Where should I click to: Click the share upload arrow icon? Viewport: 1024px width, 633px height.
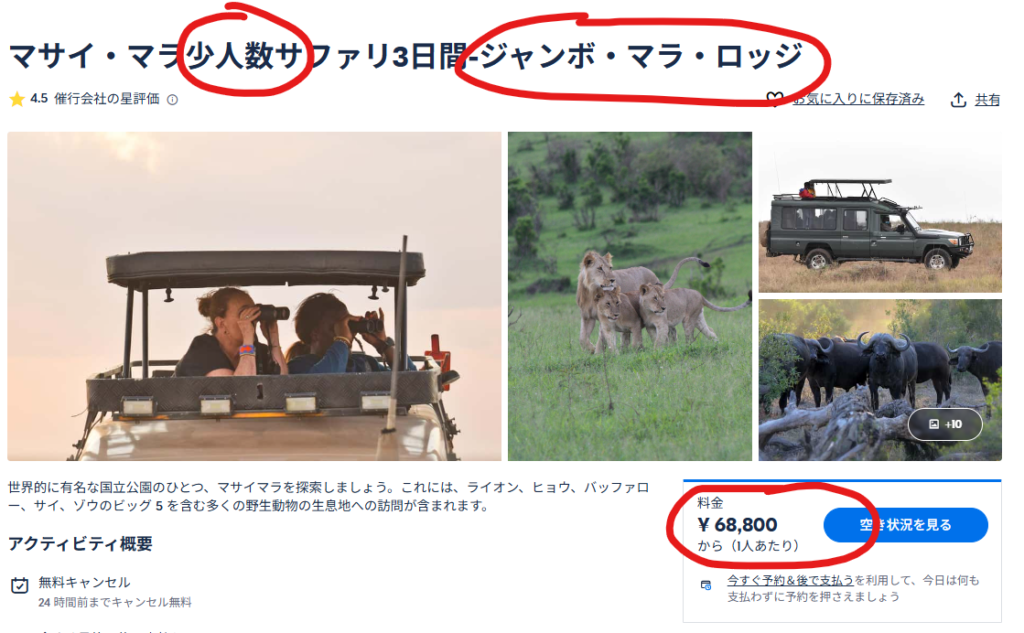pyautogui.click(x=958, y=100)
